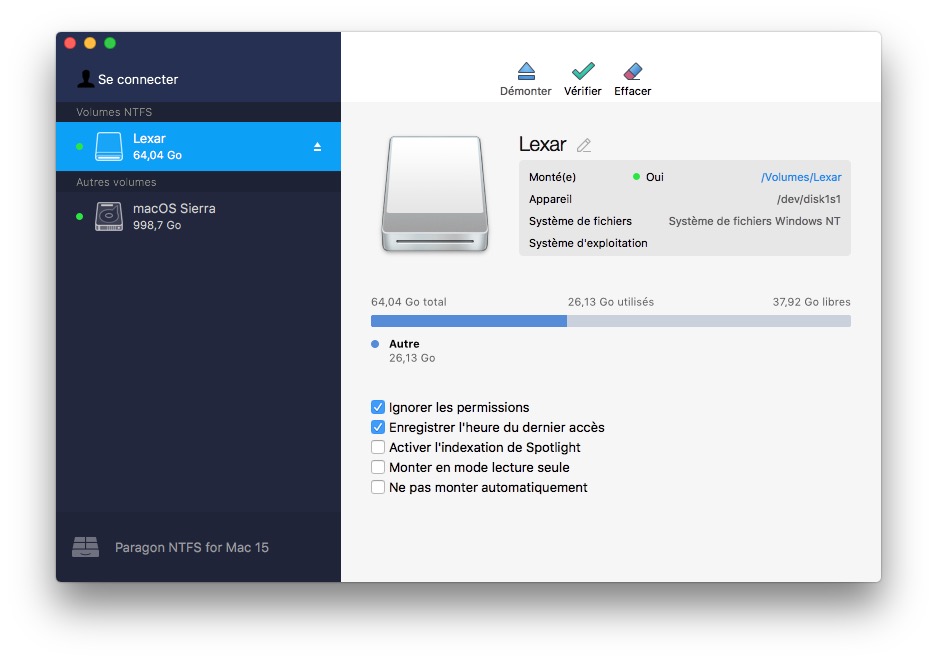Click the Lexar drive icon in sidebar
937x662 pixels.
(109, 146)
